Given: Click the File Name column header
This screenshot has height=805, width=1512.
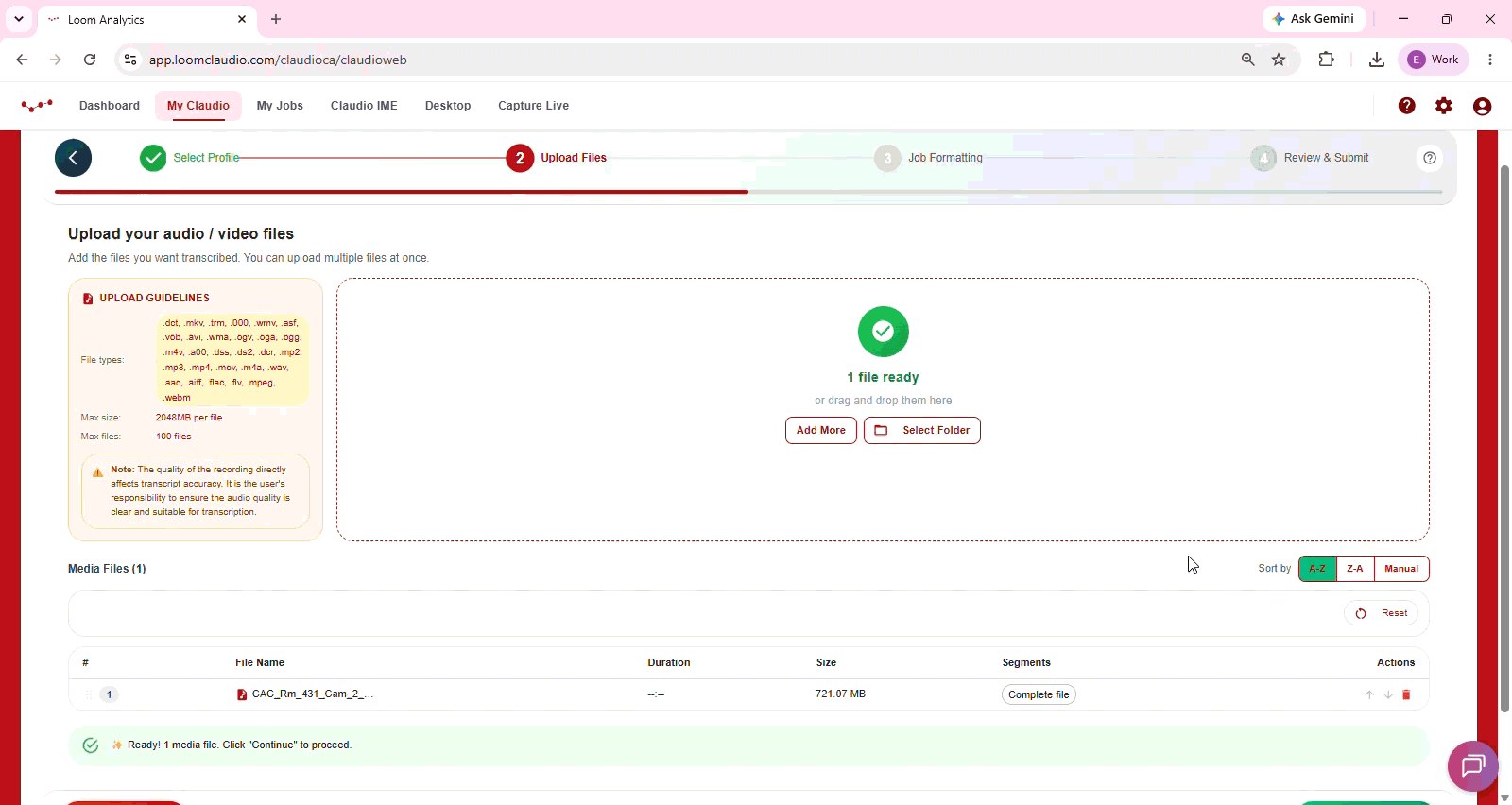Looking at the screenshot, I should (x=260, y=663).
